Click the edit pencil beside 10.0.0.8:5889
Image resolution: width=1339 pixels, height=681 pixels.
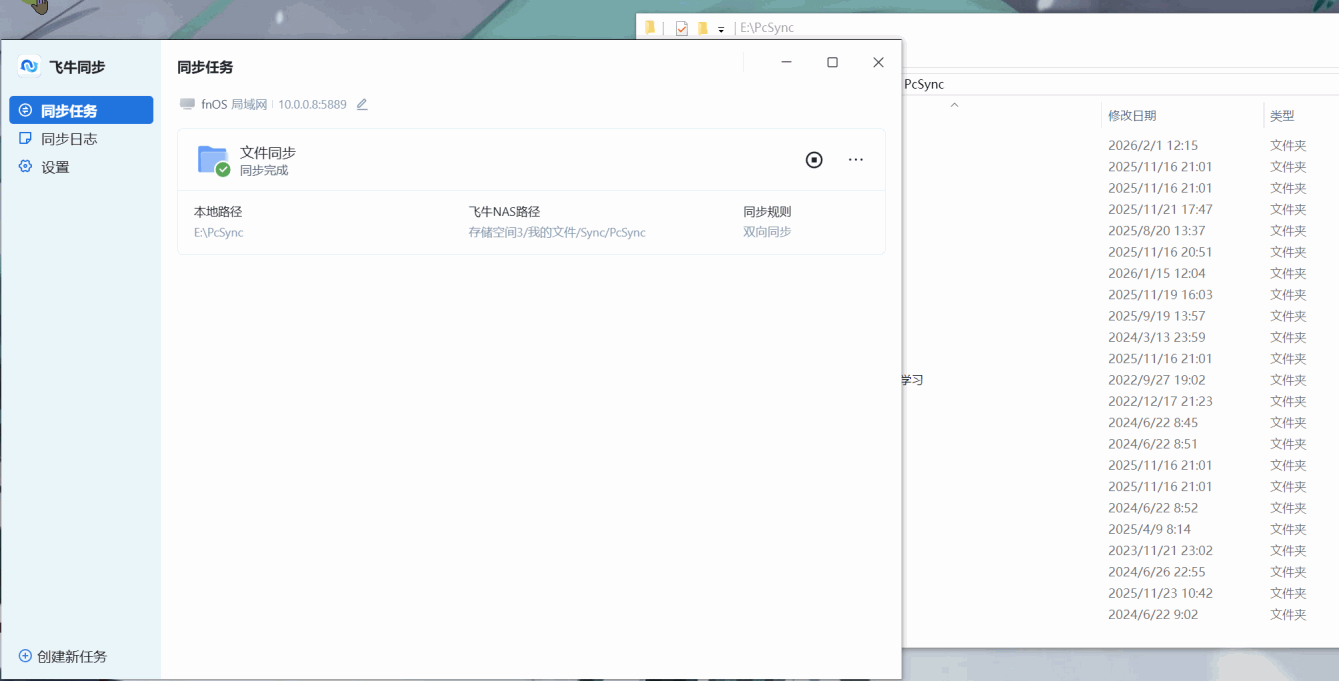361,104
